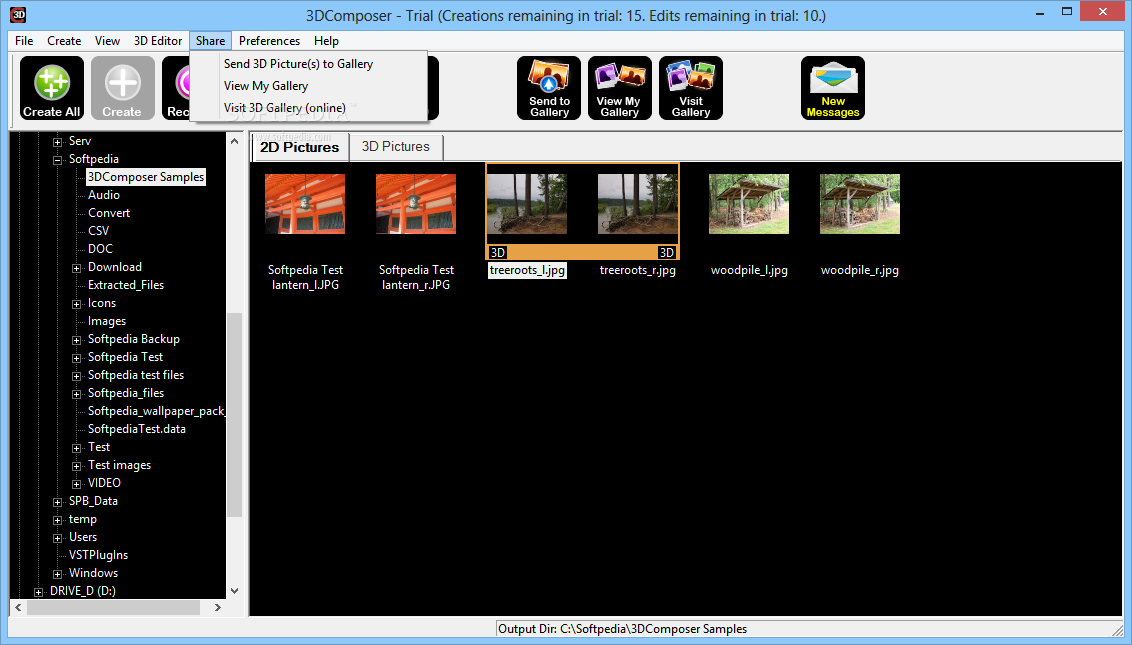Expand the Windows folder node
This screenshot has width=1132, height=645.
coord(57,574)
